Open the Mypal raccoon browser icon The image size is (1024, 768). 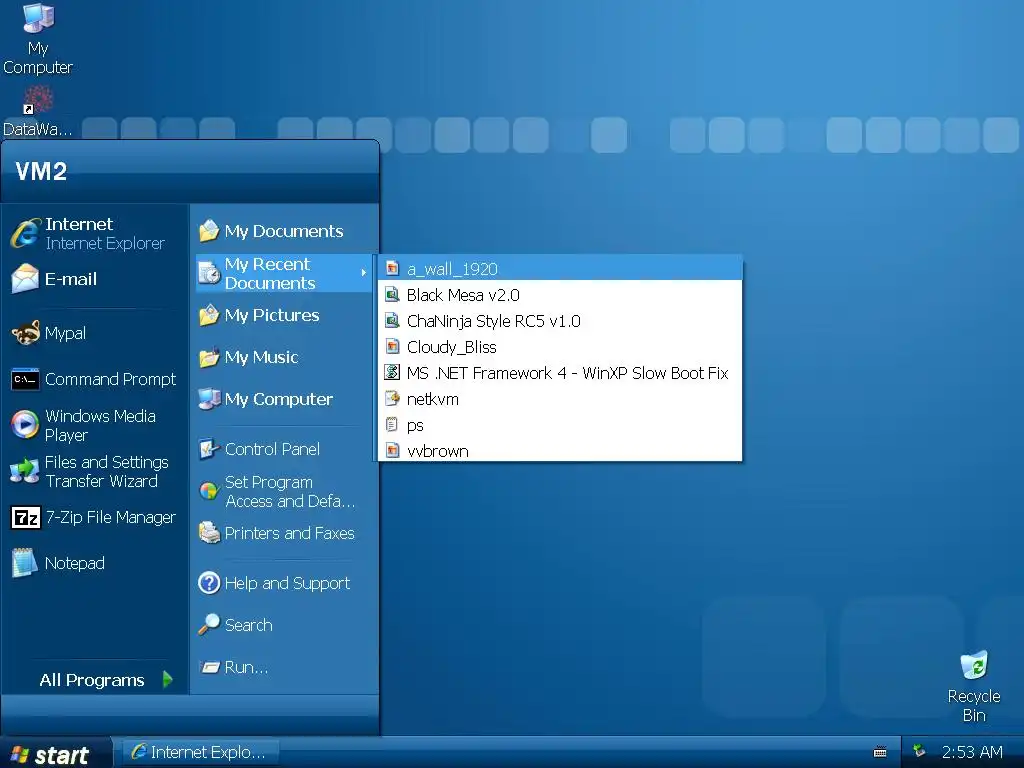pos(25,333)
